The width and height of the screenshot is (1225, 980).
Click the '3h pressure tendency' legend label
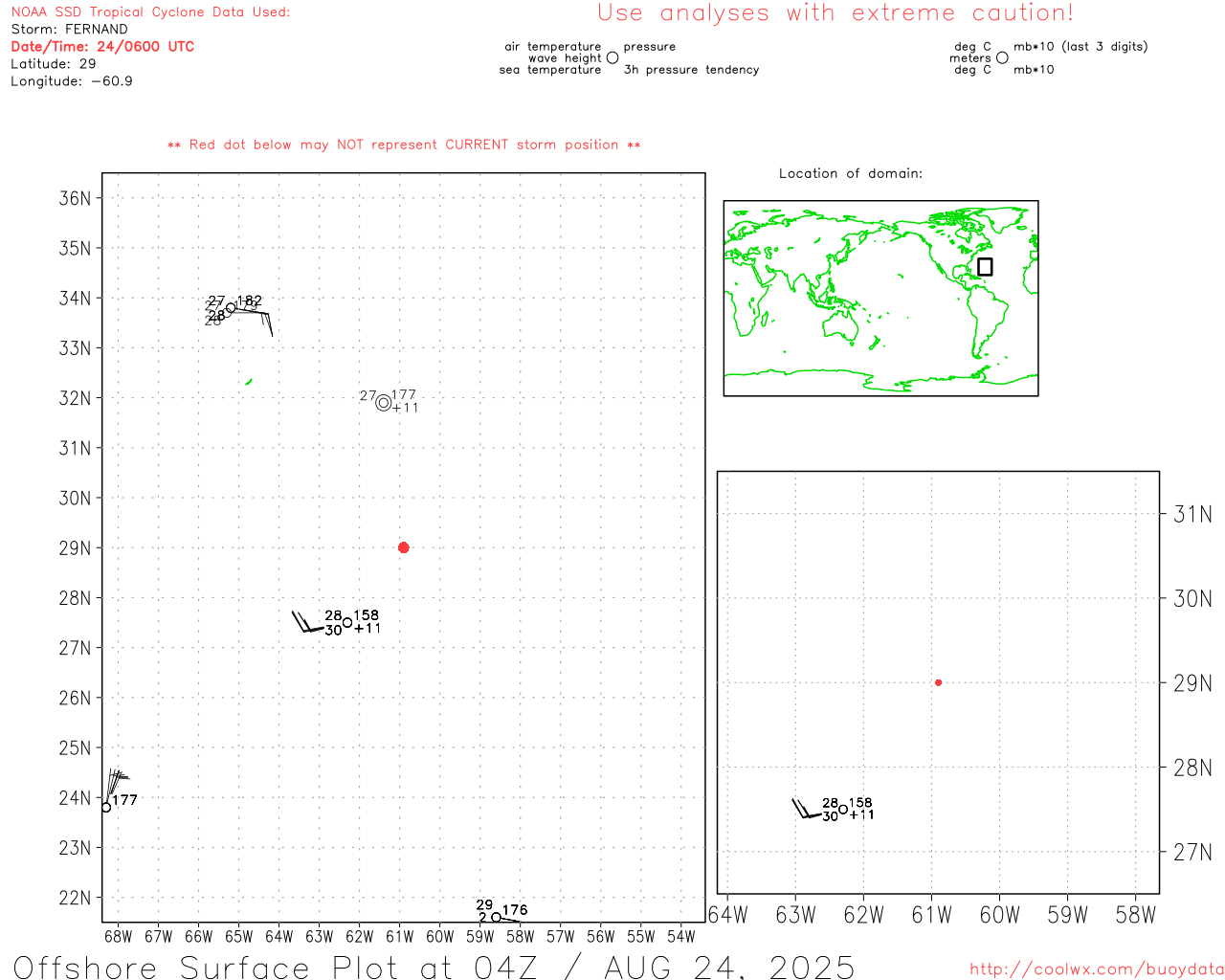pyautogui.click(x=691, y=69)
